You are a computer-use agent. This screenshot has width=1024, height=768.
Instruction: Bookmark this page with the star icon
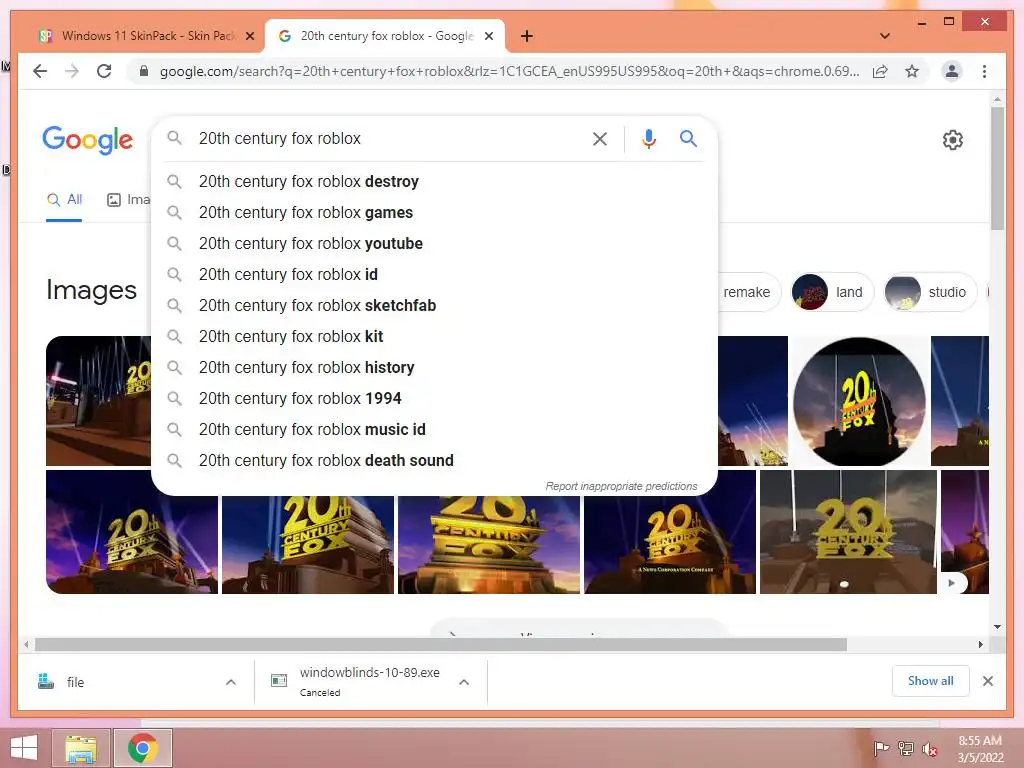pyautogui.click(x=912, y=71)
